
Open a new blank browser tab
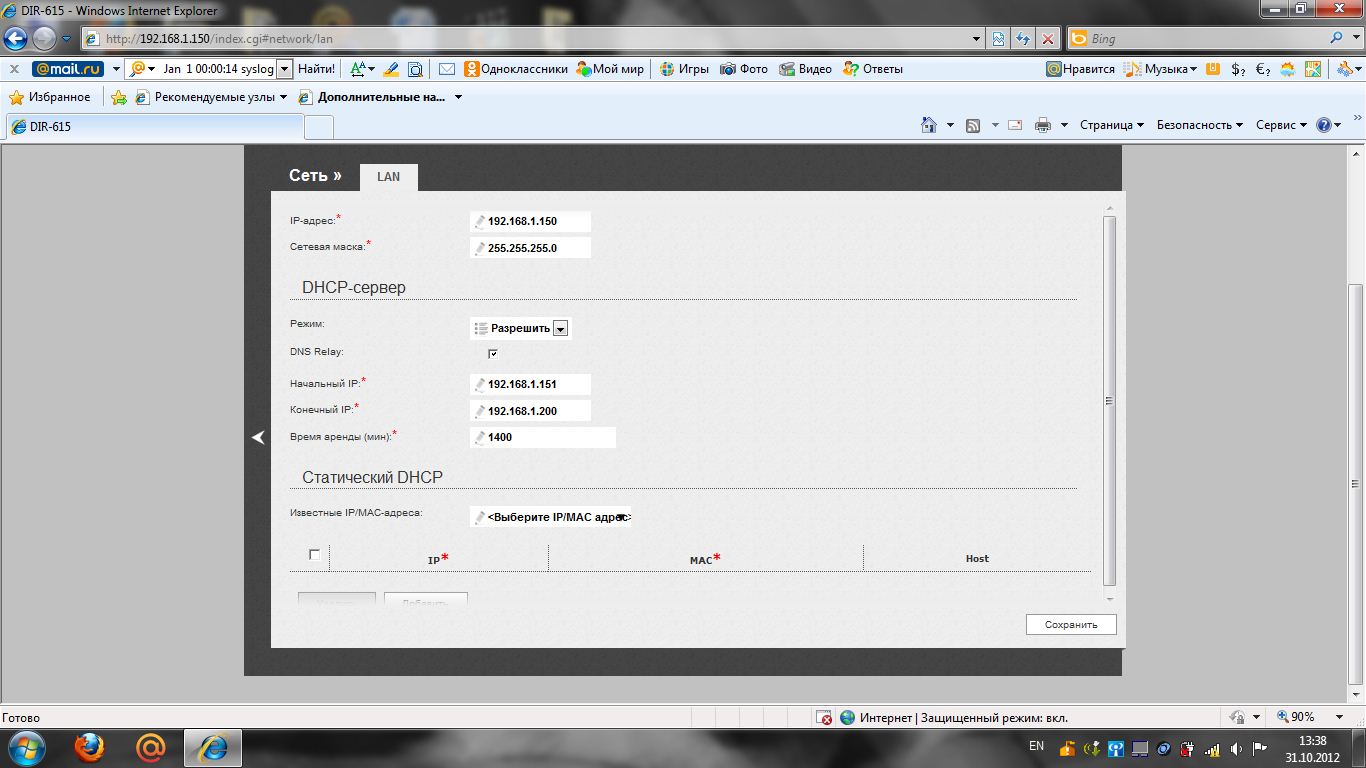(x=318, y=127)
